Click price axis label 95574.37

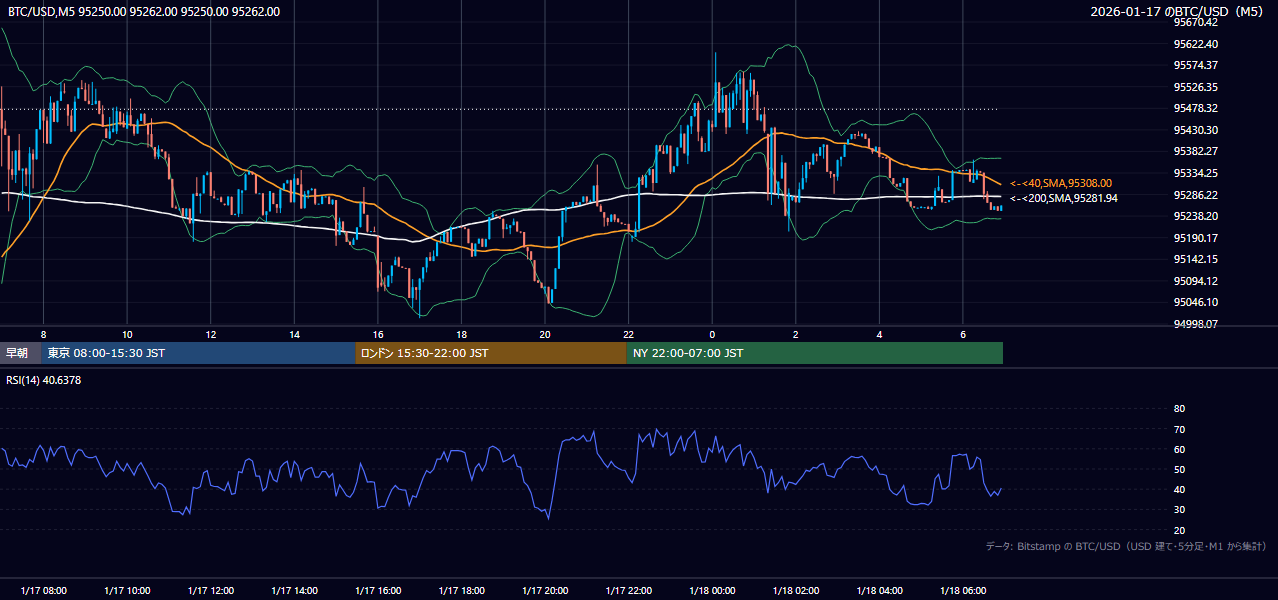coord(1195,65)
